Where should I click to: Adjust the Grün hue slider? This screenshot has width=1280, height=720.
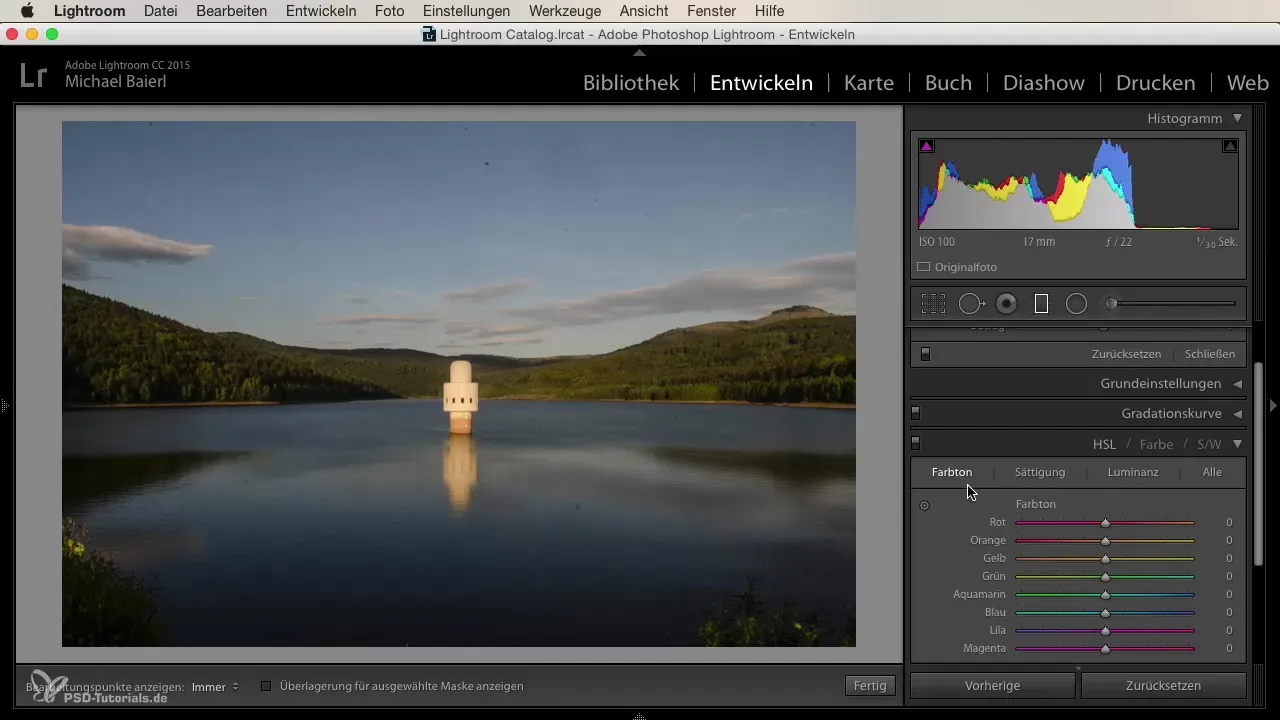coord(1105,577)
